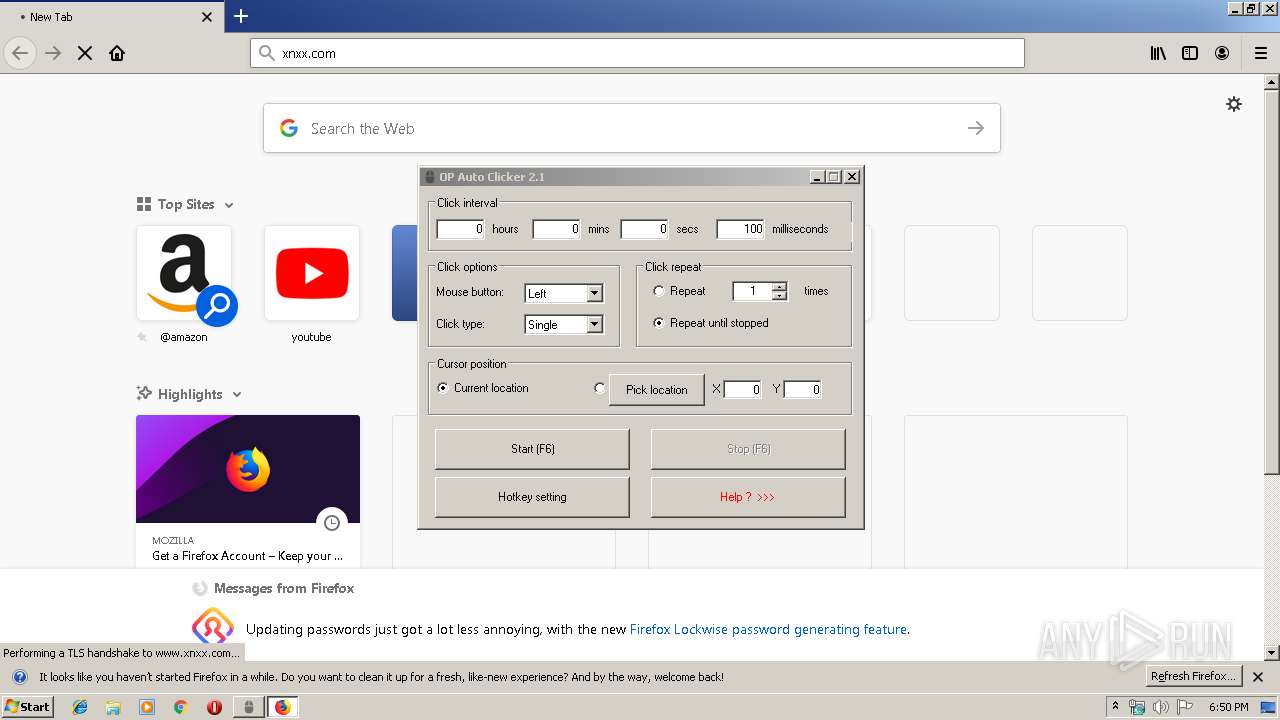This screenshot has height=720, width=1280.
Task: Focus the X coordinate field
Action: point(743,389)
